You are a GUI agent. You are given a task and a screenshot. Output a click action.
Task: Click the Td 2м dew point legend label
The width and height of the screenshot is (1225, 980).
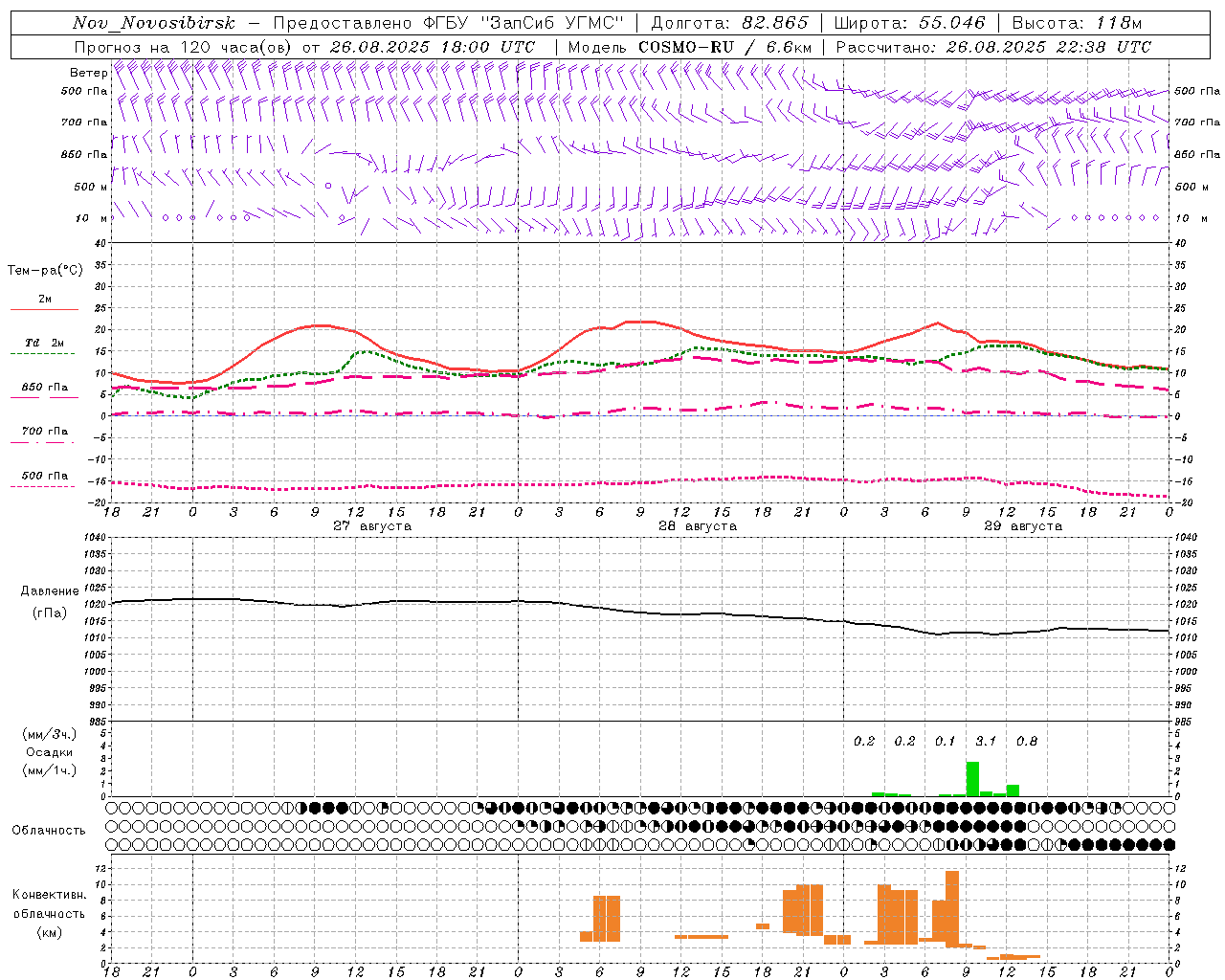click(x=44, y=343)
